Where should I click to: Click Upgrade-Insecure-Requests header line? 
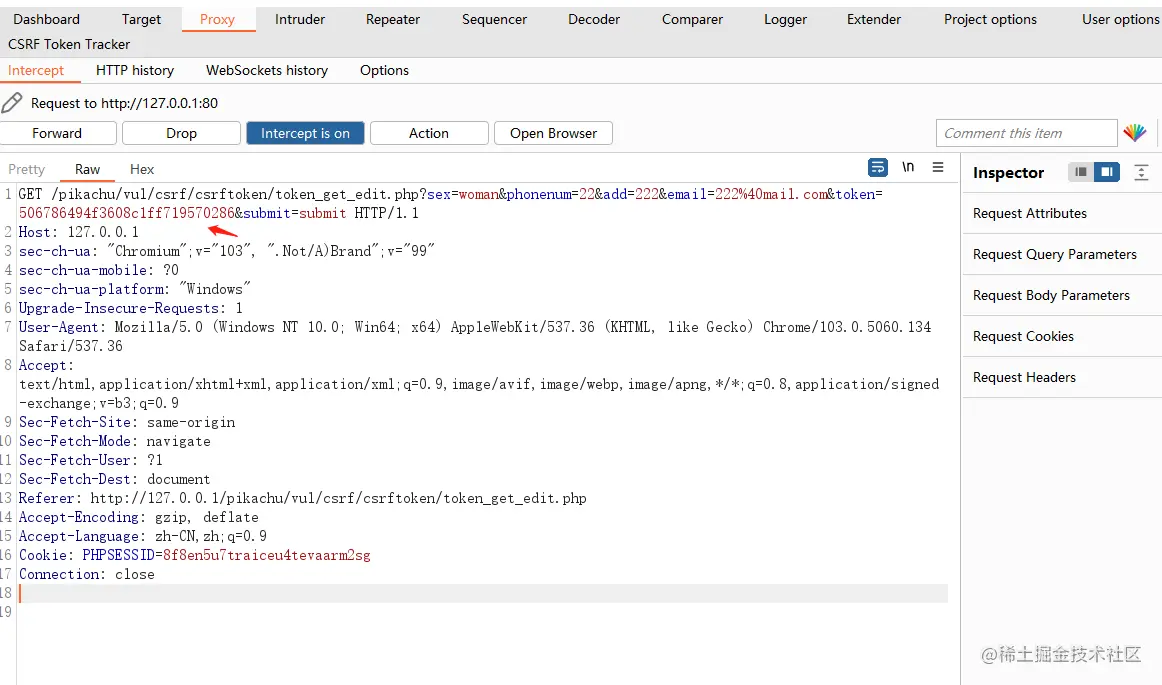tap(130, 308)
